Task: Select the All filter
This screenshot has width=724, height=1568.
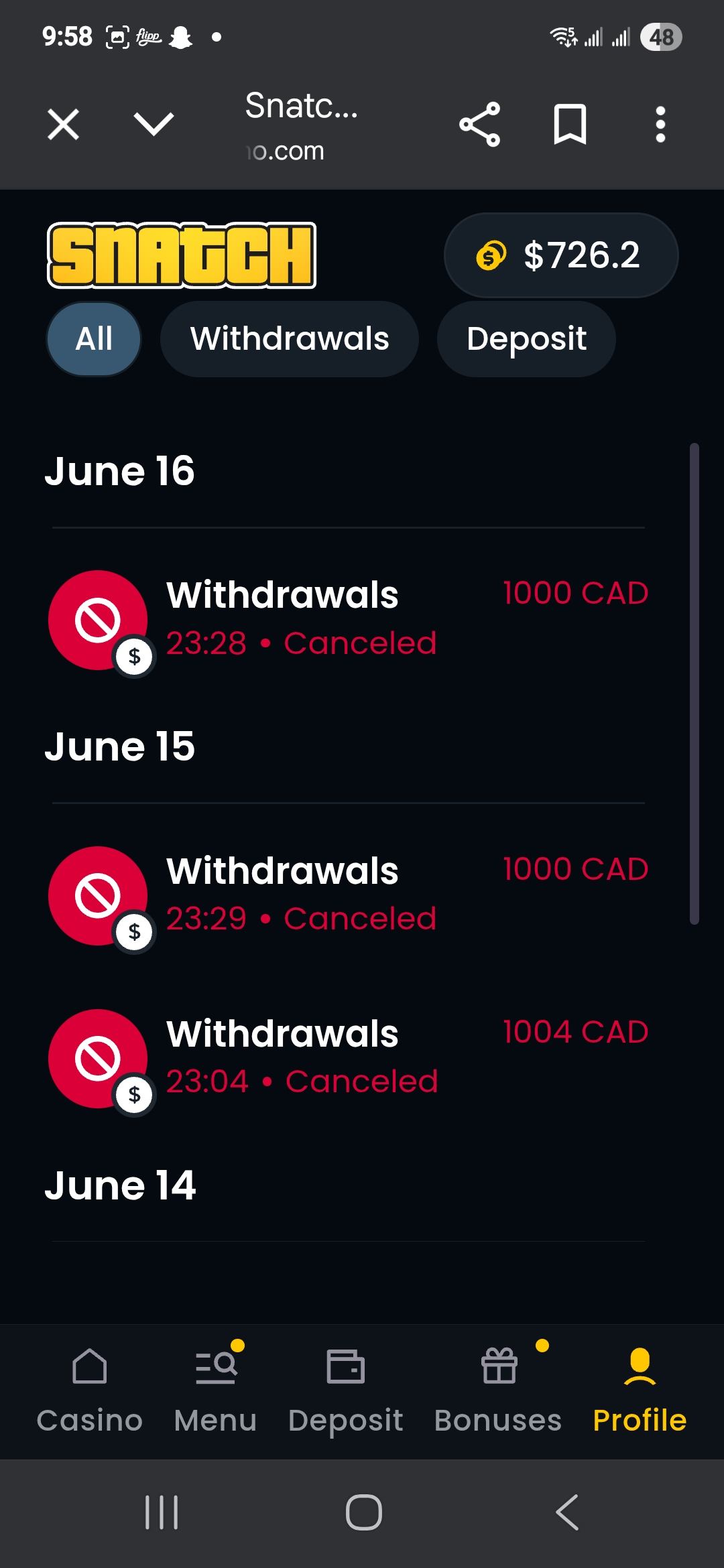Action: (94, 339)
